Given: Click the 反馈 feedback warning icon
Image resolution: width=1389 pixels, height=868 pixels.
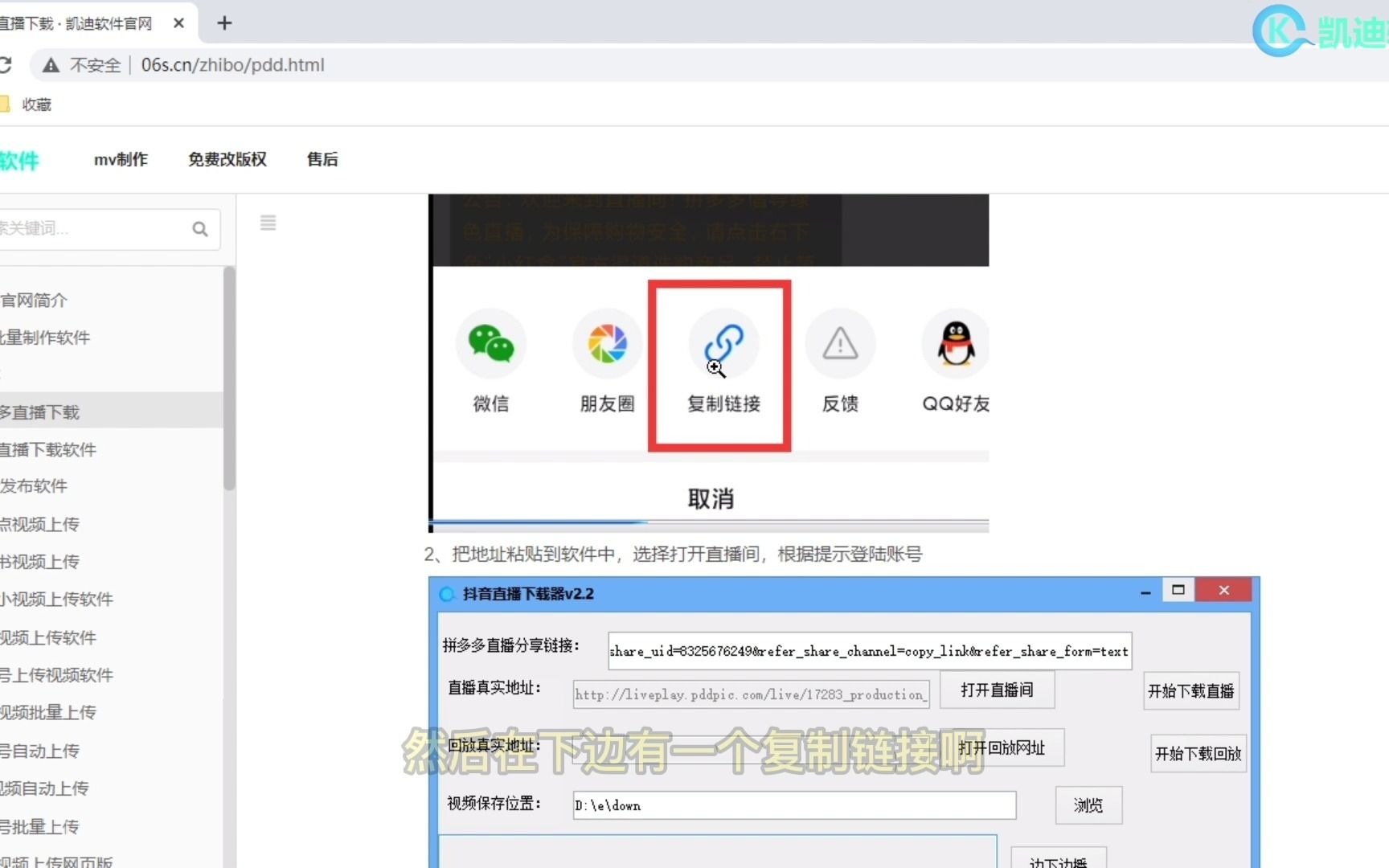Looking at the screenshot, I should click(x=840, y=343).
